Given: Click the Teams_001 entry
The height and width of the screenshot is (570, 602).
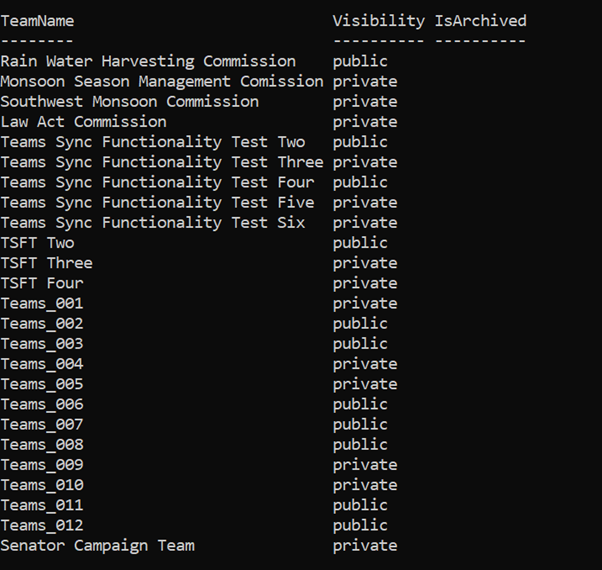Looking at the screenshot, I should (x=42, y=303).
